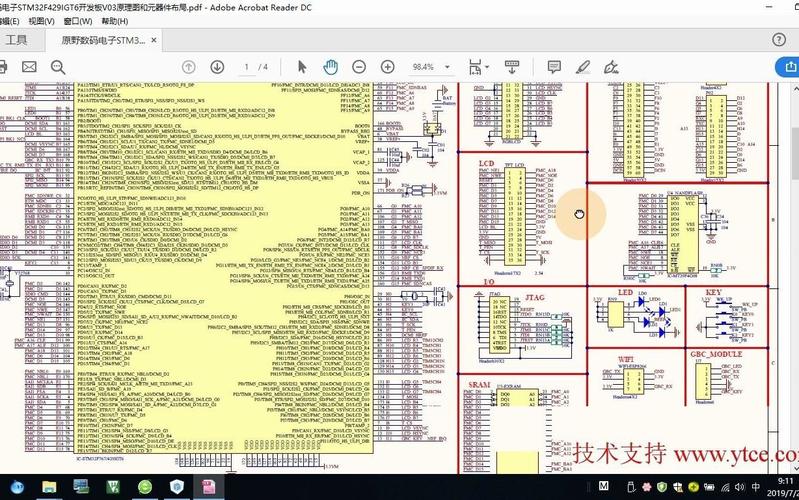This screenshot has width=799, height=500.
Task: Open the green shield security tray icon
Action: [662, 487]
